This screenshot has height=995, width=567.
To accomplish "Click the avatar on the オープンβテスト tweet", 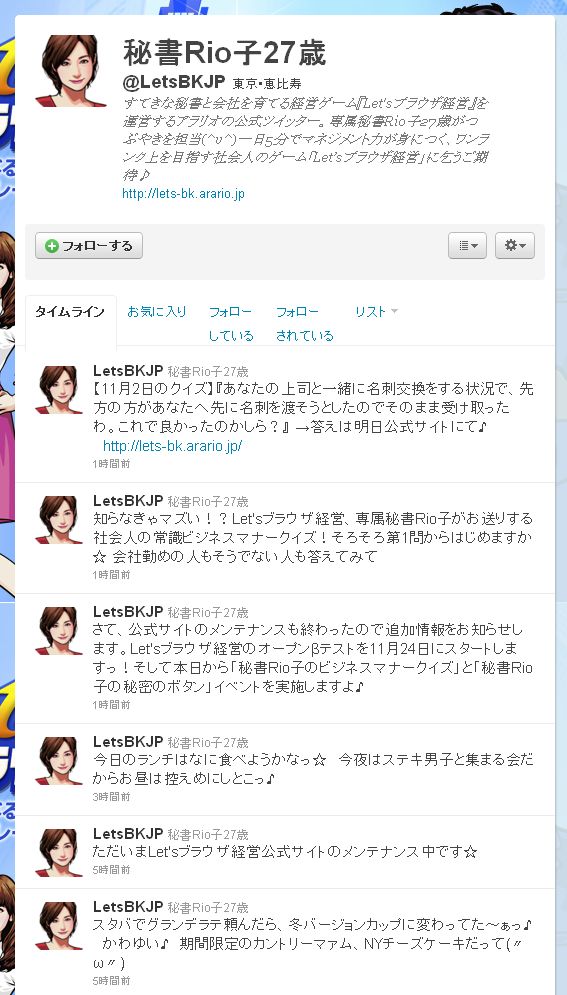I will click(x=59, y=631).
